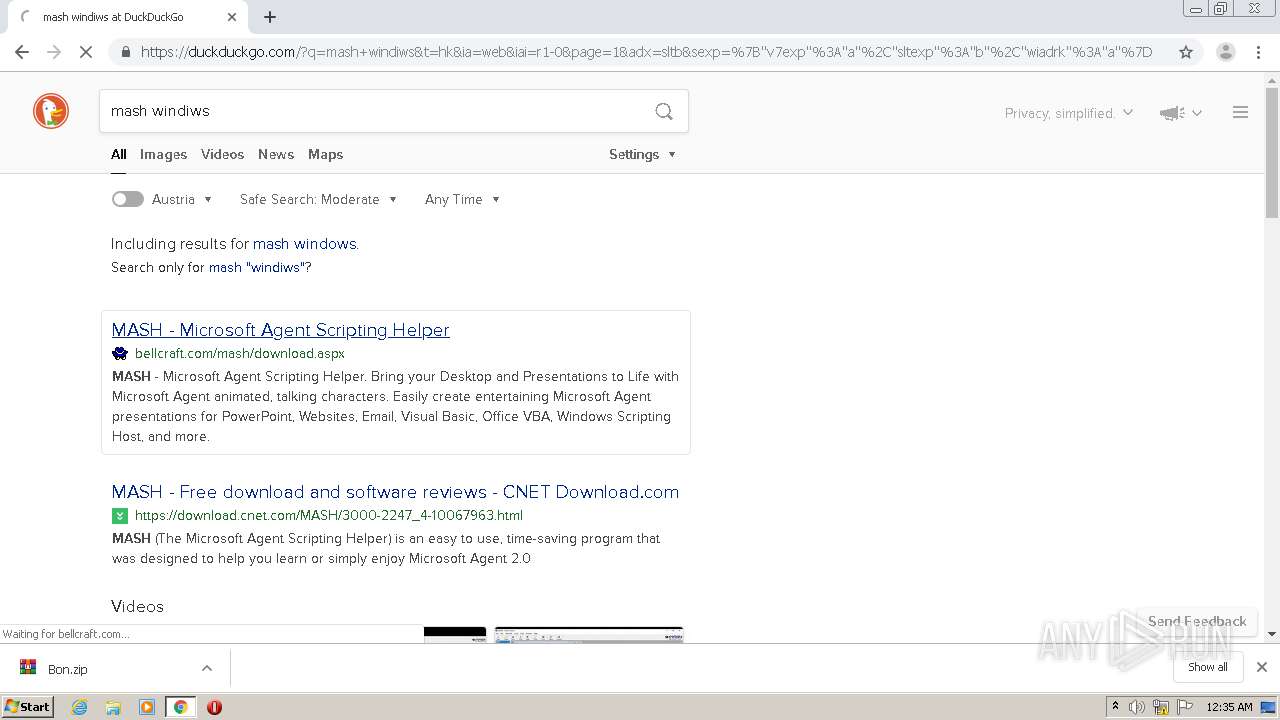Image resolution: width=1280 pixels, height=720 pixels.
Task: Close the mash windiws tab
Action: click(232, 17)
